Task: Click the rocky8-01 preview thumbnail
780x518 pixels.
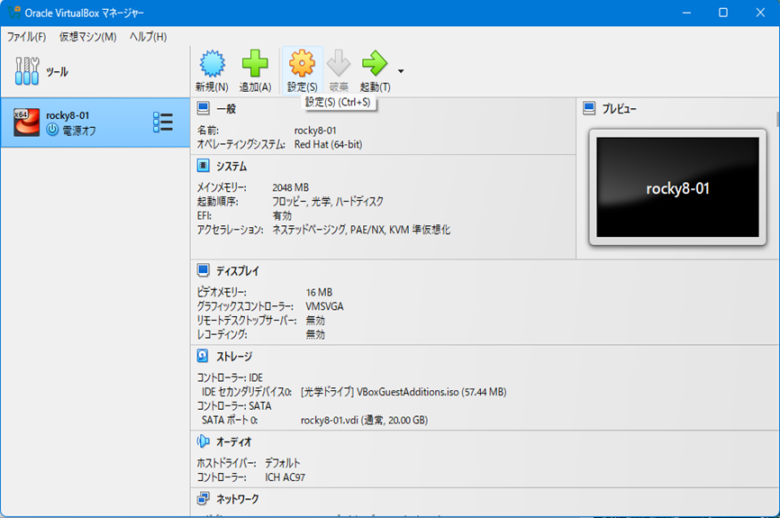Action: point(678,187)
